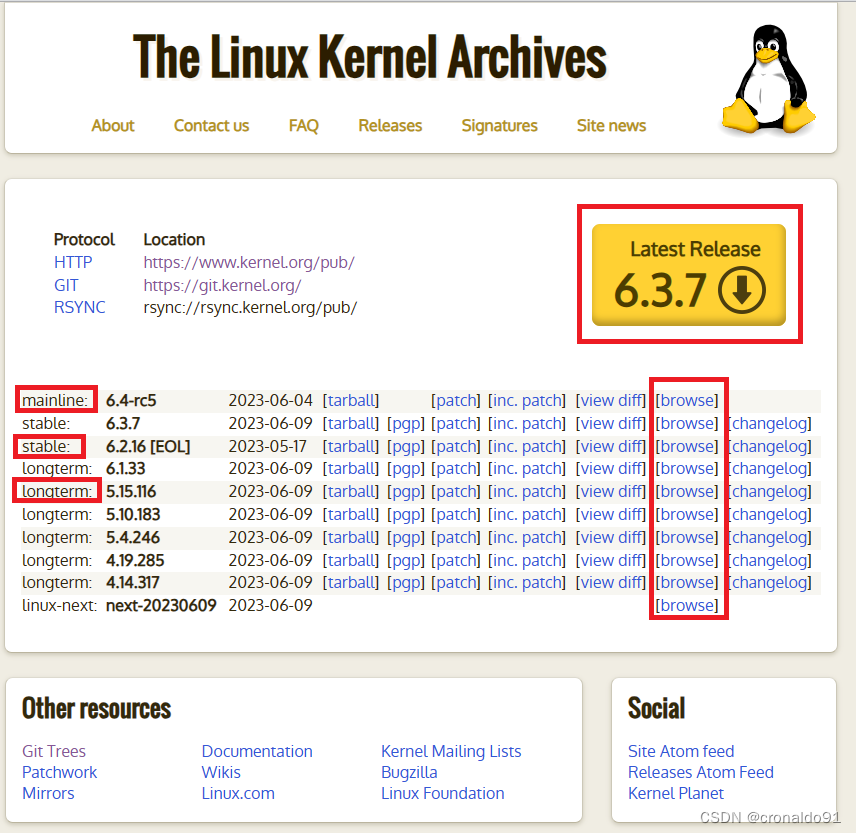Open the About page
The width and height of the screenshot is (856, 833).
[x=112, y=126]
